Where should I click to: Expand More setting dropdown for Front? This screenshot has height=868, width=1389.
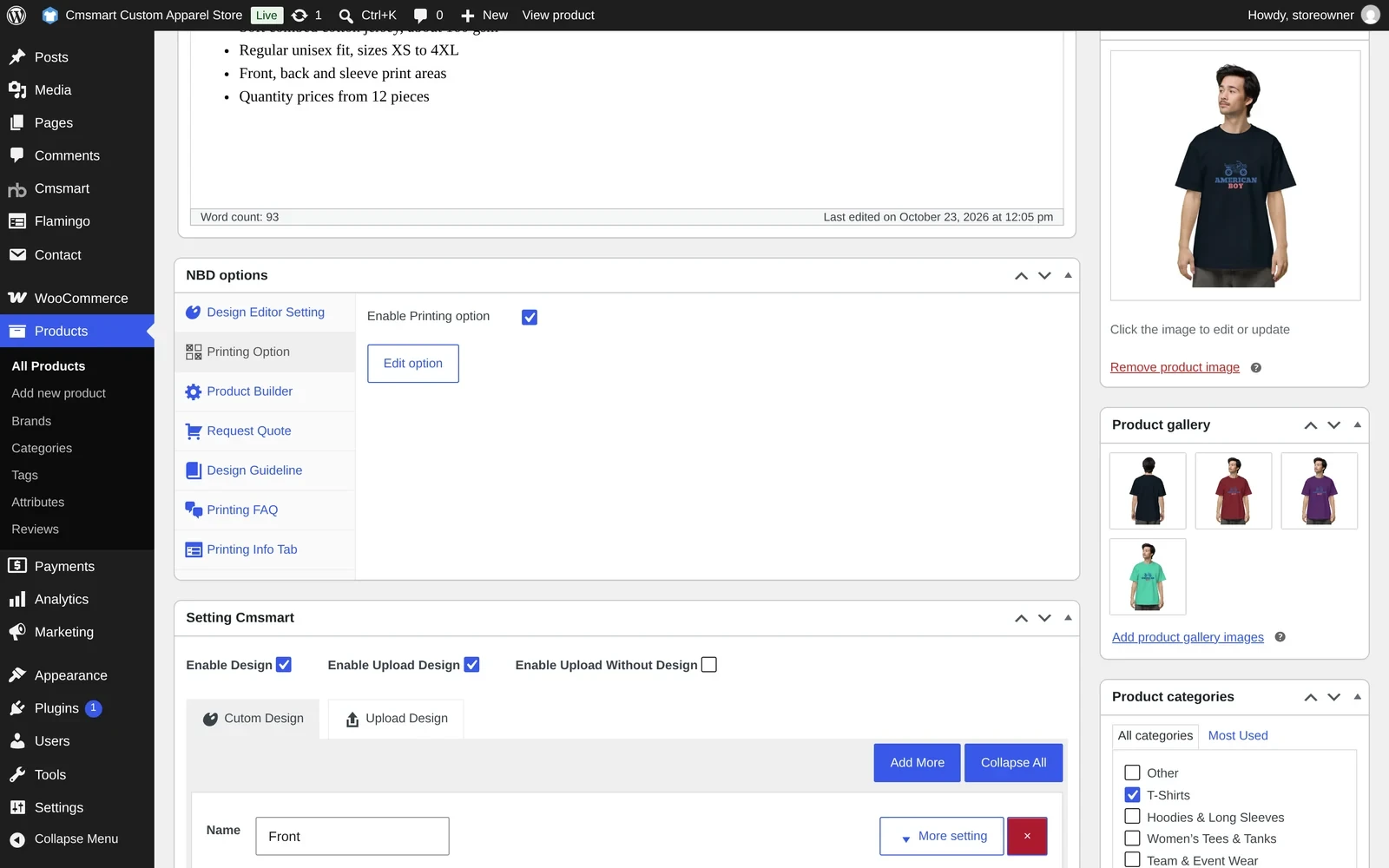pyautogui.click(x=942, y=836)
